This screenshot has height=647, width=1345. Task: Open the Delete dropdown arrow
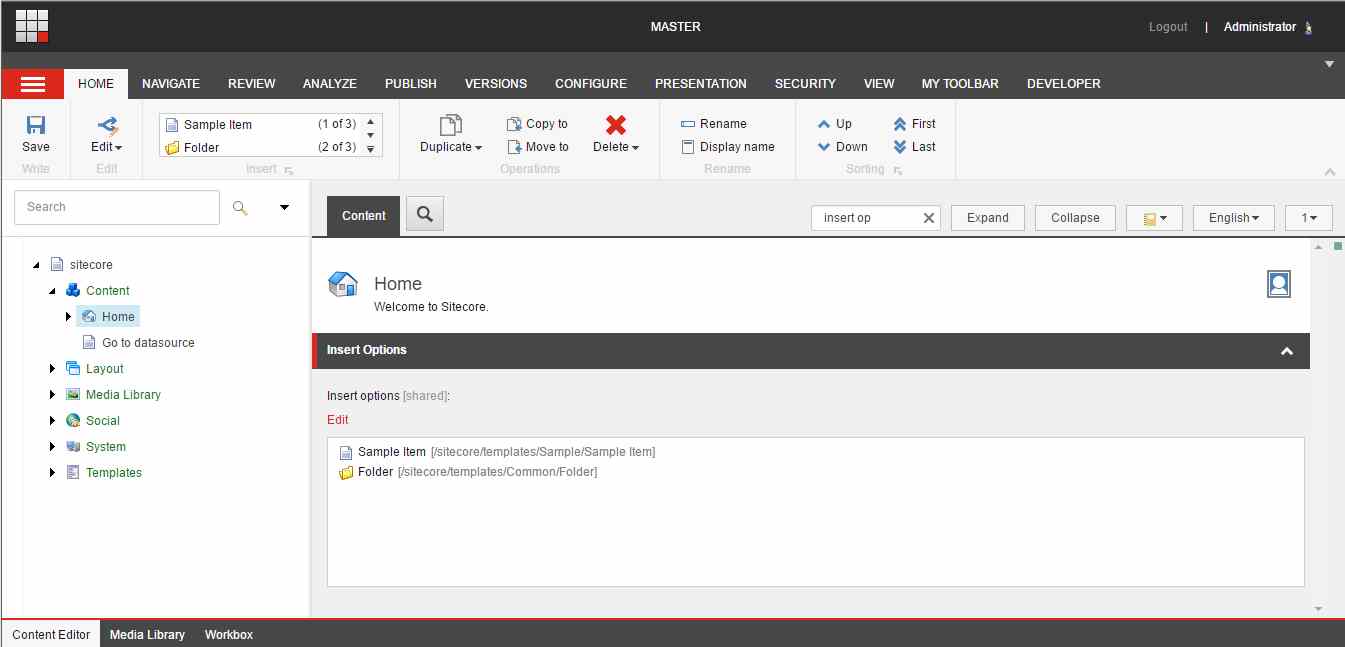tap(635, 148)
